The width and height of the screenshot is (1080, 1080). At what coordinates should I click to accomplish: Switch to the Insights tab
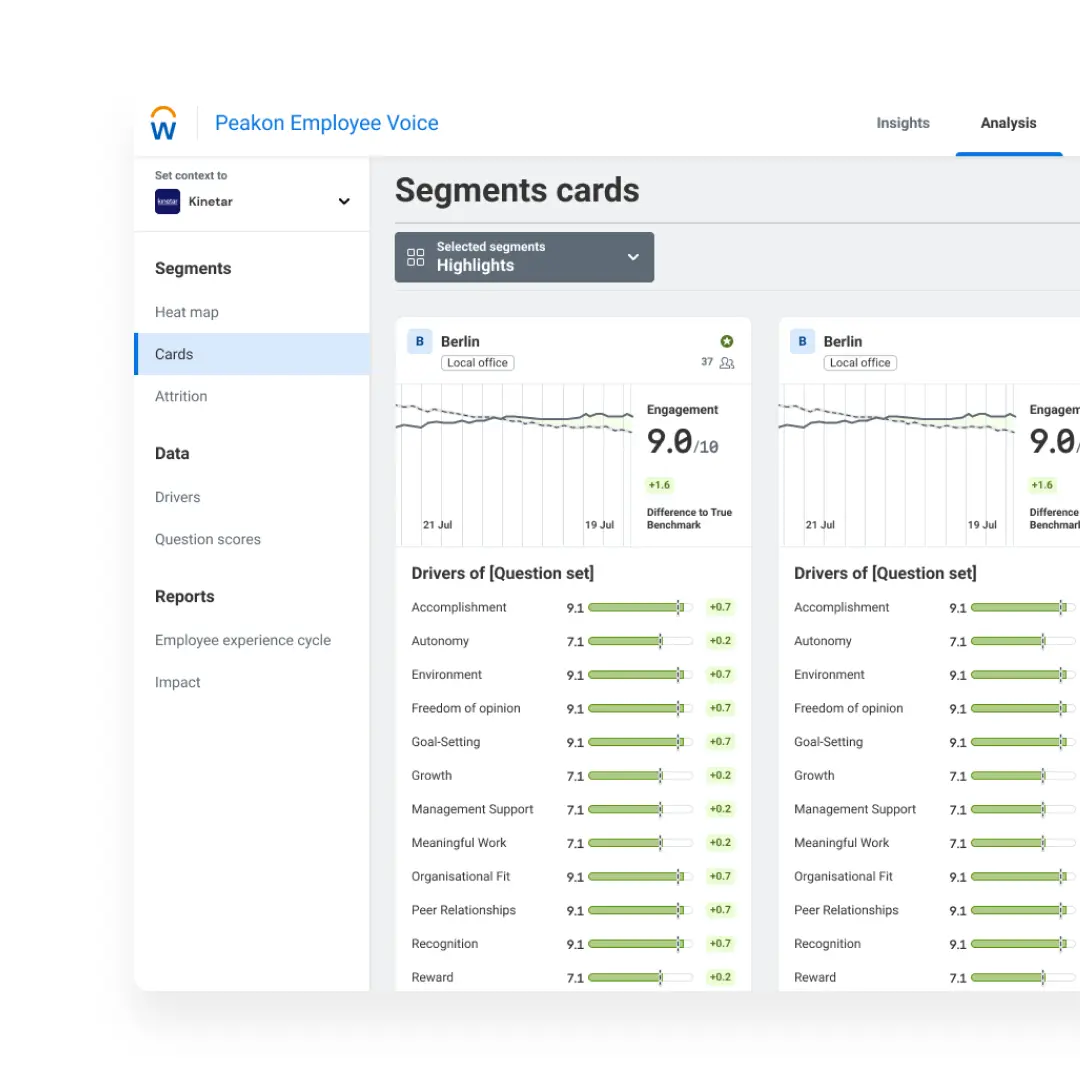[902, 123]
